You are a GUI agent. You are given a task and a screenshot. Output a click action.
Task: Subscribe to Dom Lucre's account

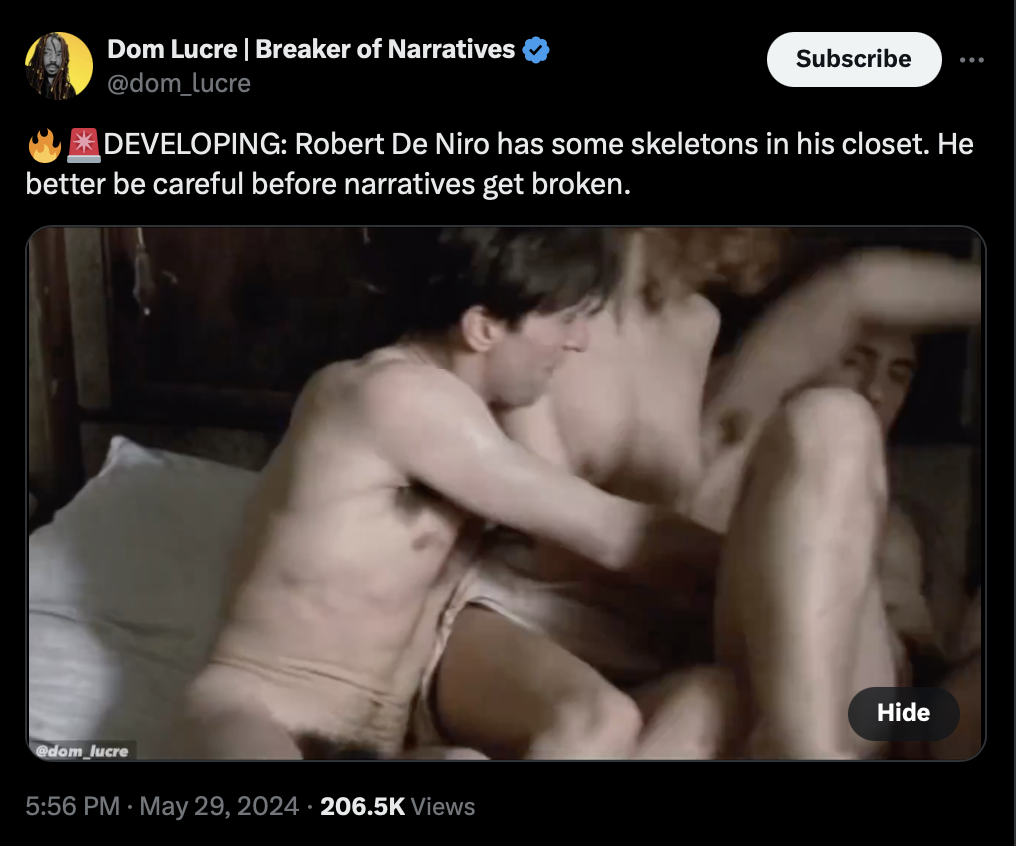[853, 59]
